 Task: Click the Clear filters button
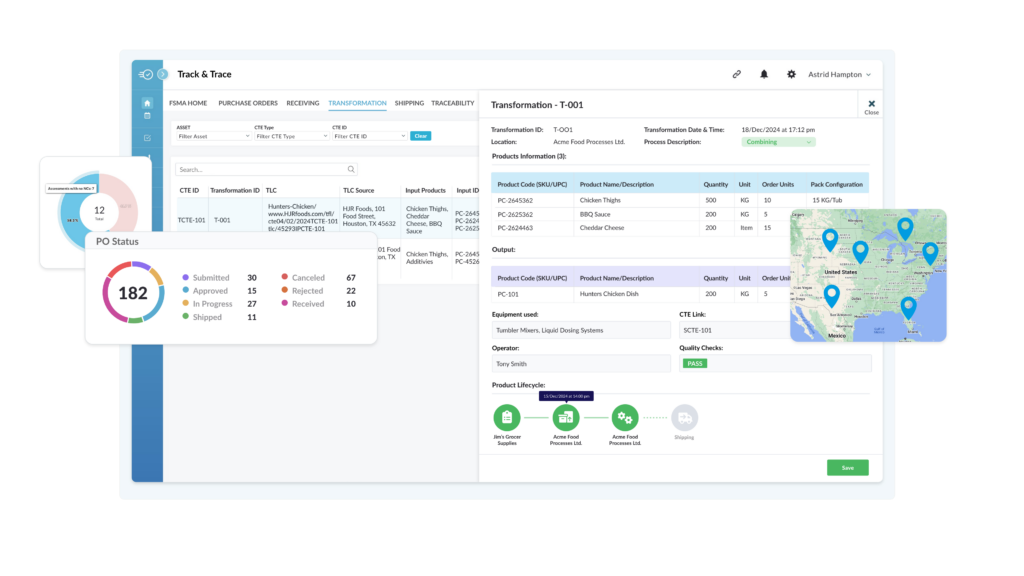click(420, 136)
